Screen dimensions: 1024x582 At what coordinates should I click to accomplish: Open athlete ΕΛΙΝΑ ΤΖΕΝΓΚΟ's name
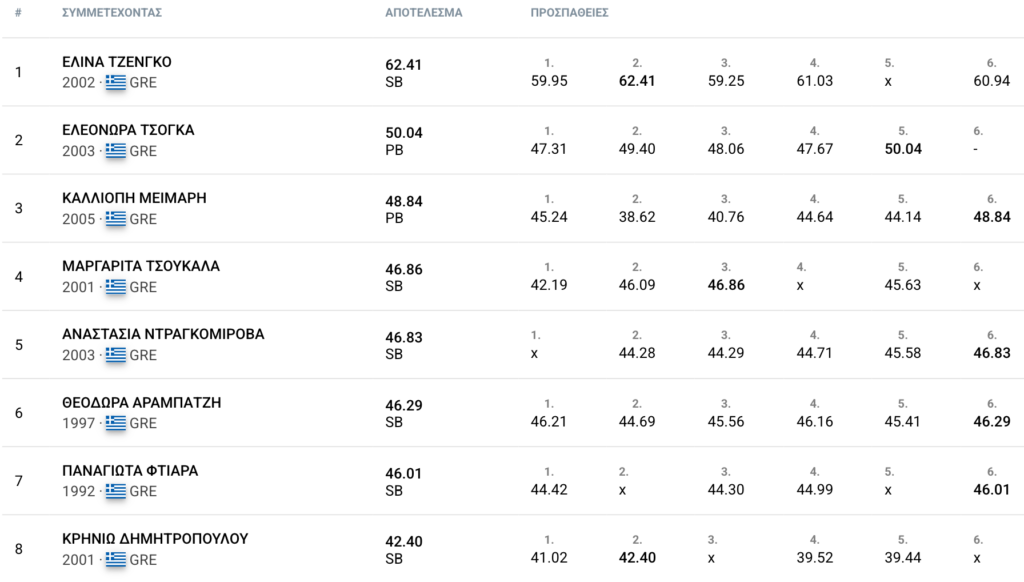117,62
